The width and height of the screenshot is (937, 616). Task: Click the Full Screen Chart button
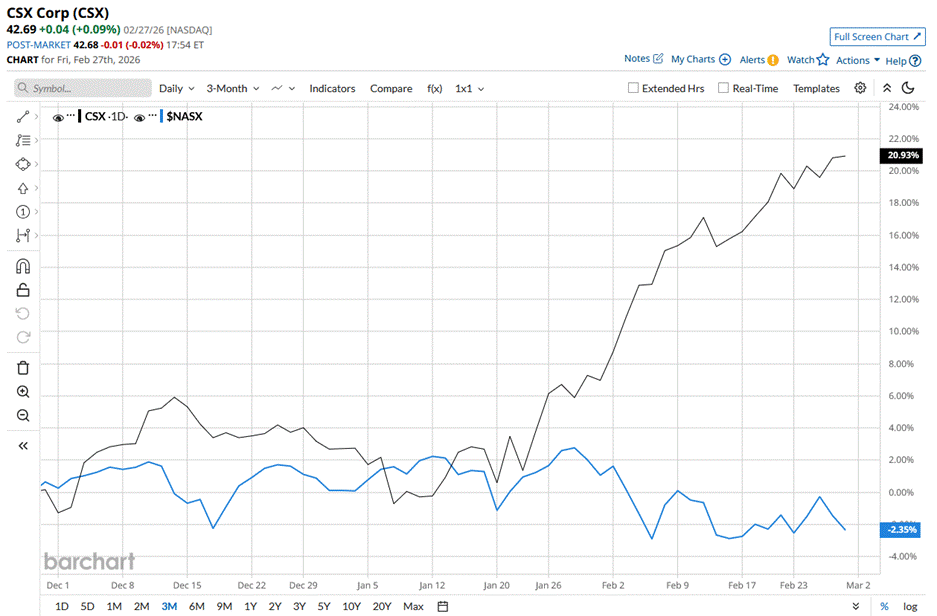(x=877, y=36)
